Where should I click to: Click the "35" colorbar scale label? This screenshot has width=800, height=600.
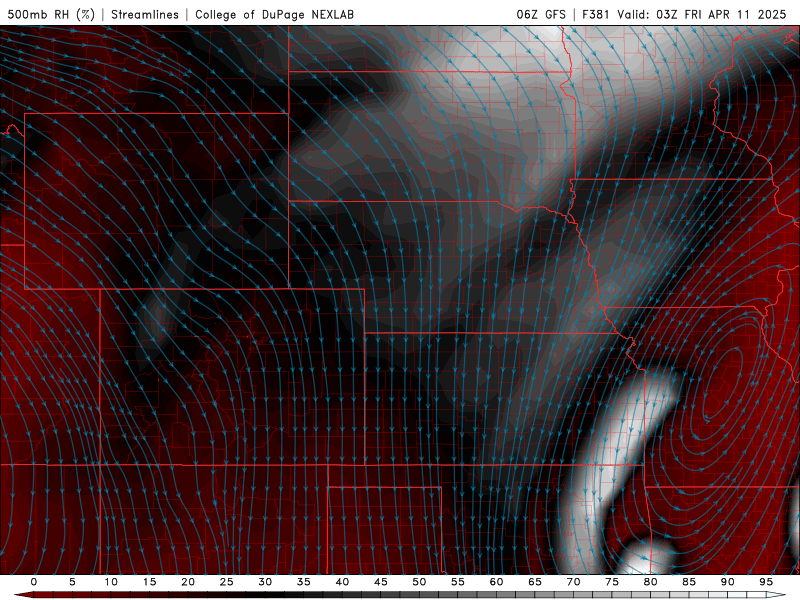(x=304, y=582)
